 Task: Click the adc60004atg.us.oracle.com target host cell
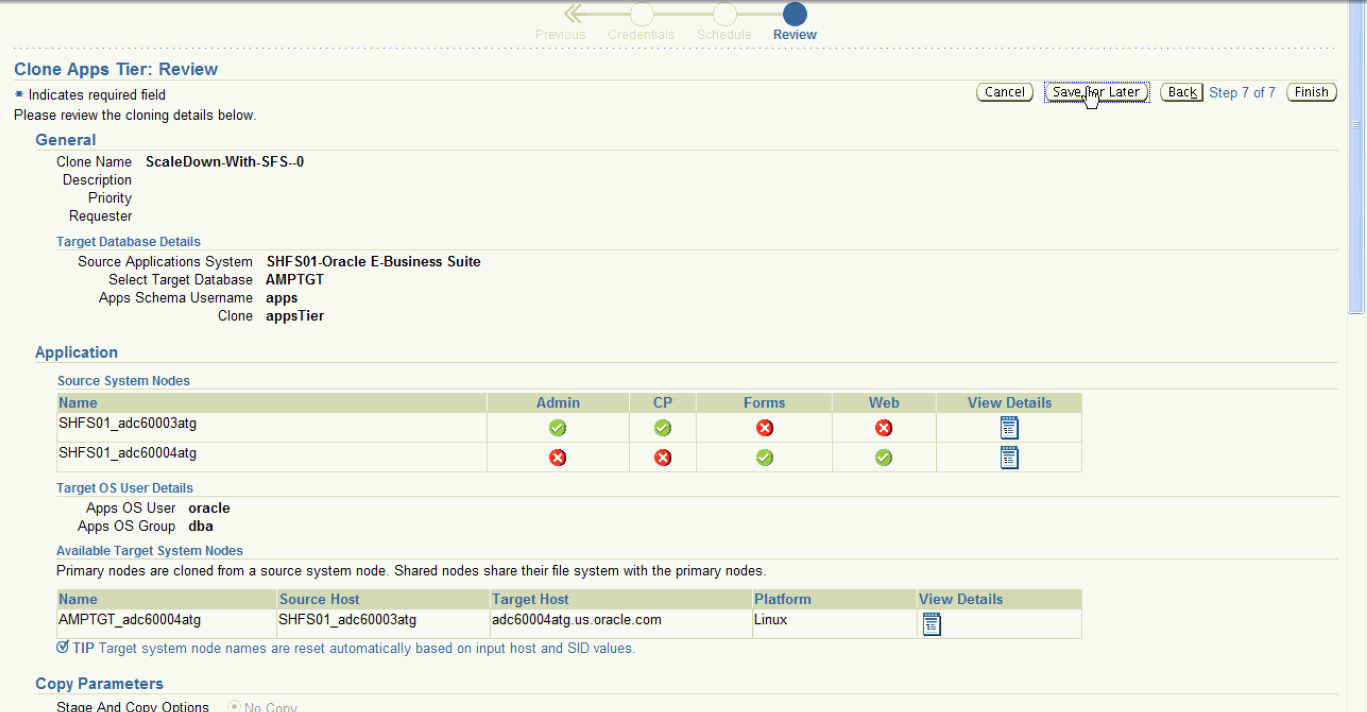click(577, 619)
